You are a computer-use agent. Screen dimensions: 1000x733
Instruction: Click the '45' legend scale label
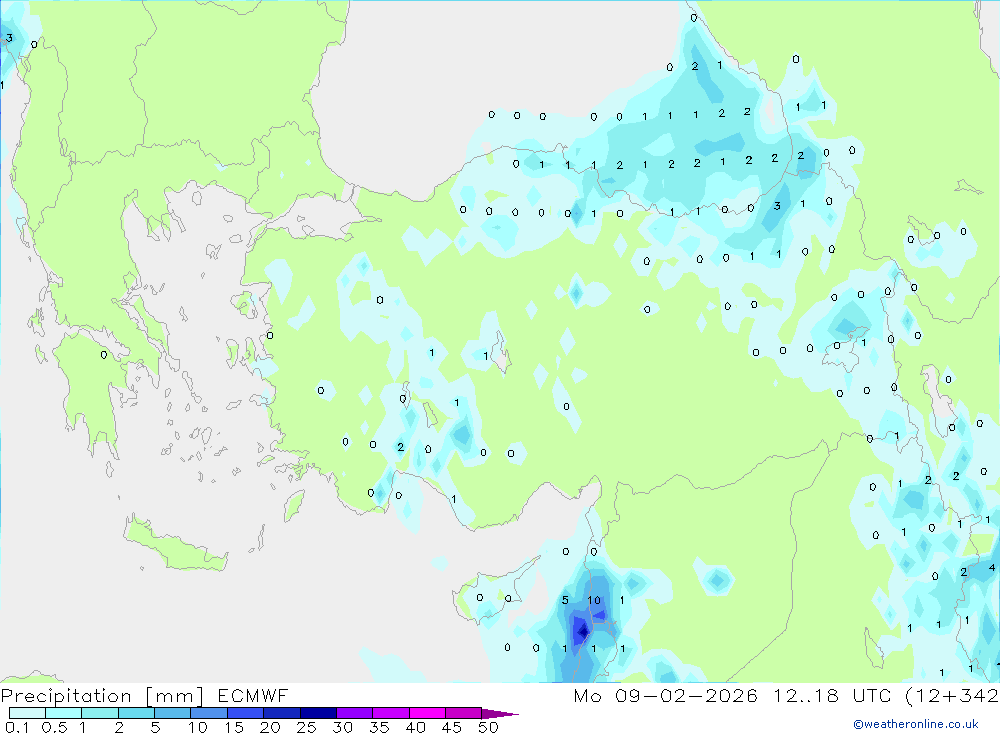point(452,727)
